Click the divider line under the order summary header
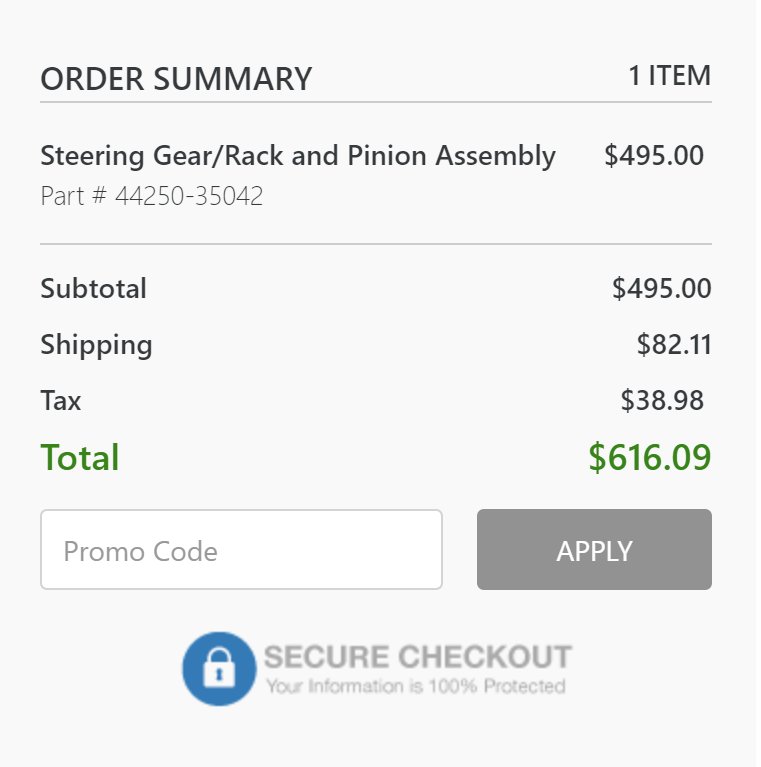Viewport: 761px width, 767px height. coord(376,102)
